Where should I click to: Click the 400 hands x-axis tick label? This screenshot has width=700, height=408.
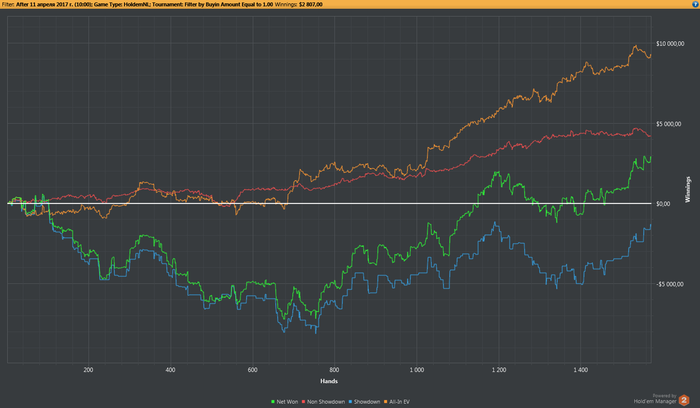point(171,370)
